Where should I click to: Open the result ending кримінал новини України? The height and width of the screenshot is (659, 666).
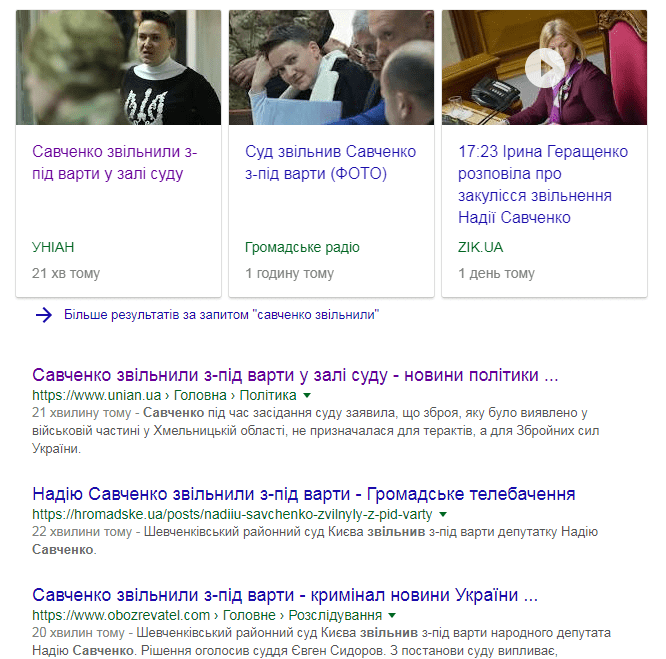click(x=285, y=595)
